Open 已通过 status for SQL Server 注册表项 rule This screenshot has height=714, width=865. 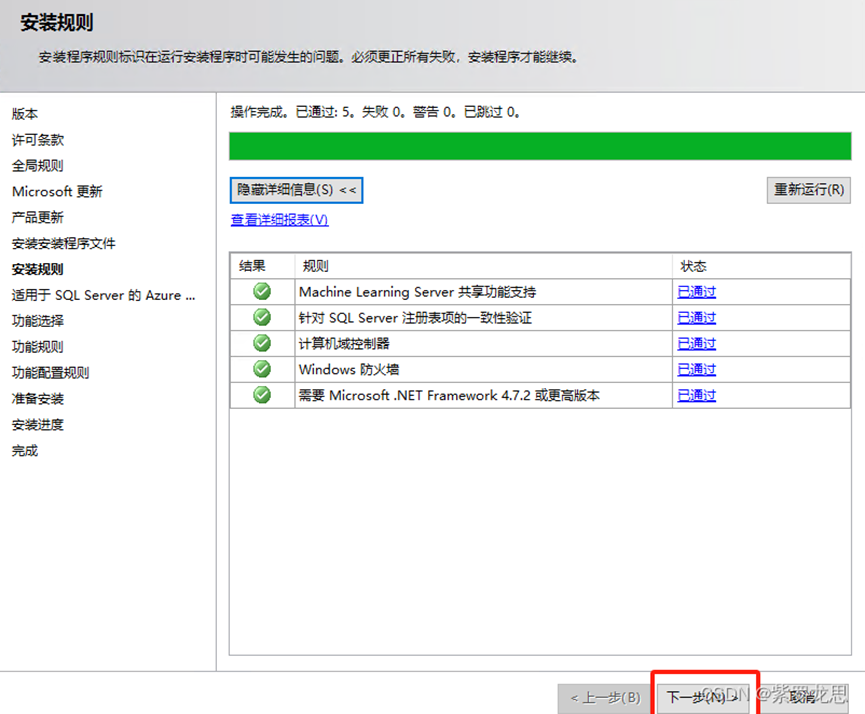tap(697, 318)
